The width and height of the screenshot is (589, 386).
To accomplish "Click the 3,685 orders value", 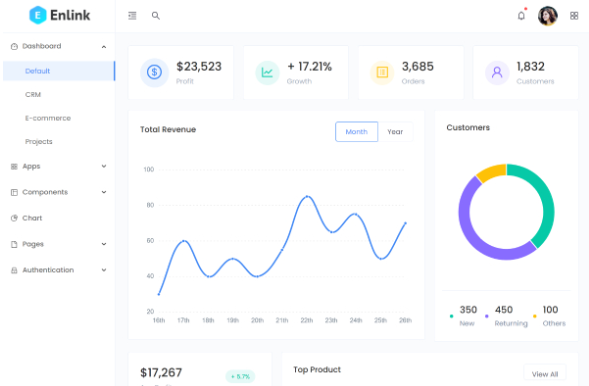I will coord(418,66).
